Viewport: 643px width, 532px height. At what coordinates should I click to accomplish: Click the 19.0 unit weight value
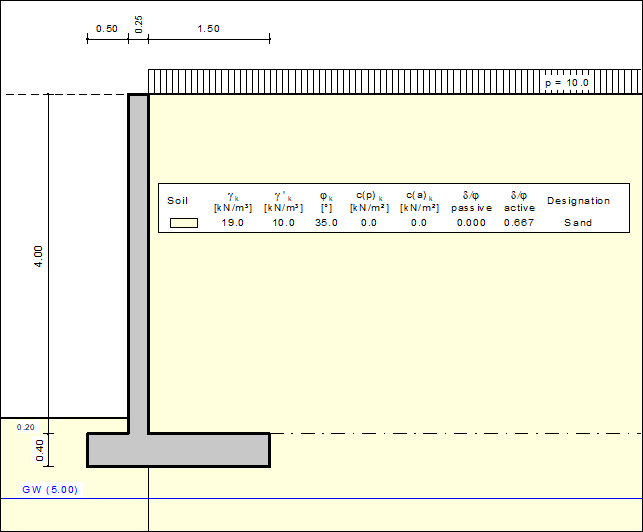(x=233, y=223)
